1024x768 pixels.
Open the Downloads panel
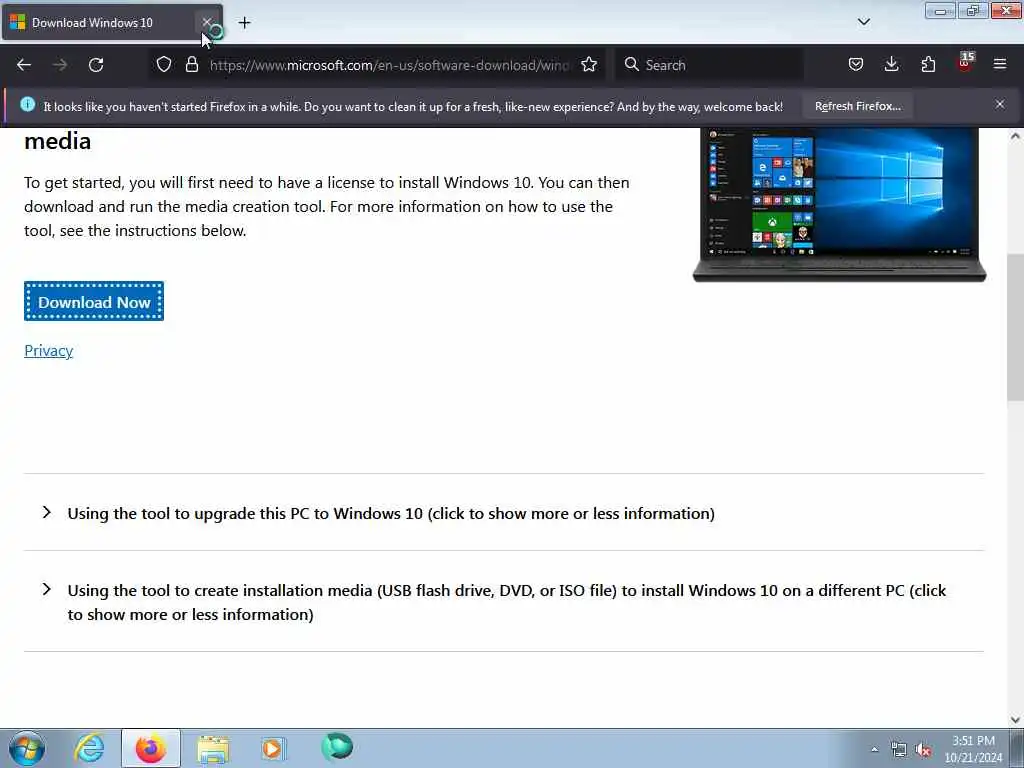click(891, 65)
